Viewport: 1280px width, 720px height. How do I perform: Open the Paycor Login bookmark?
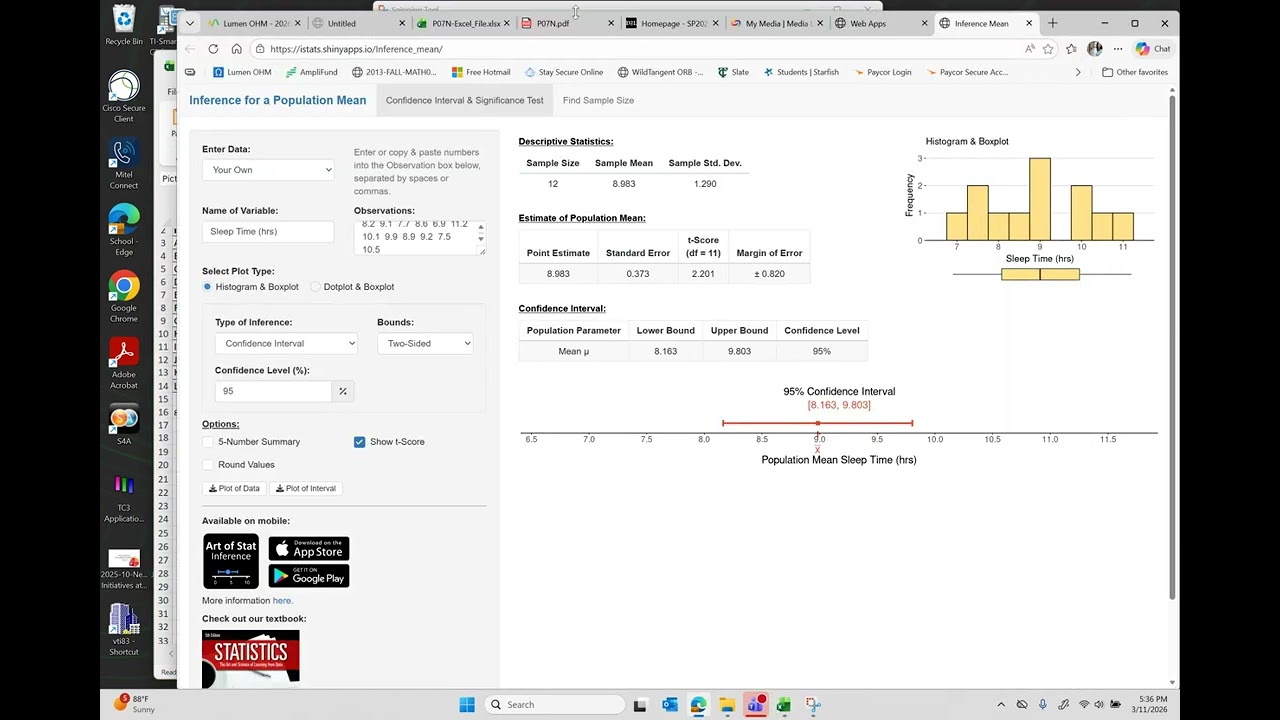click(x=882, y=72)
